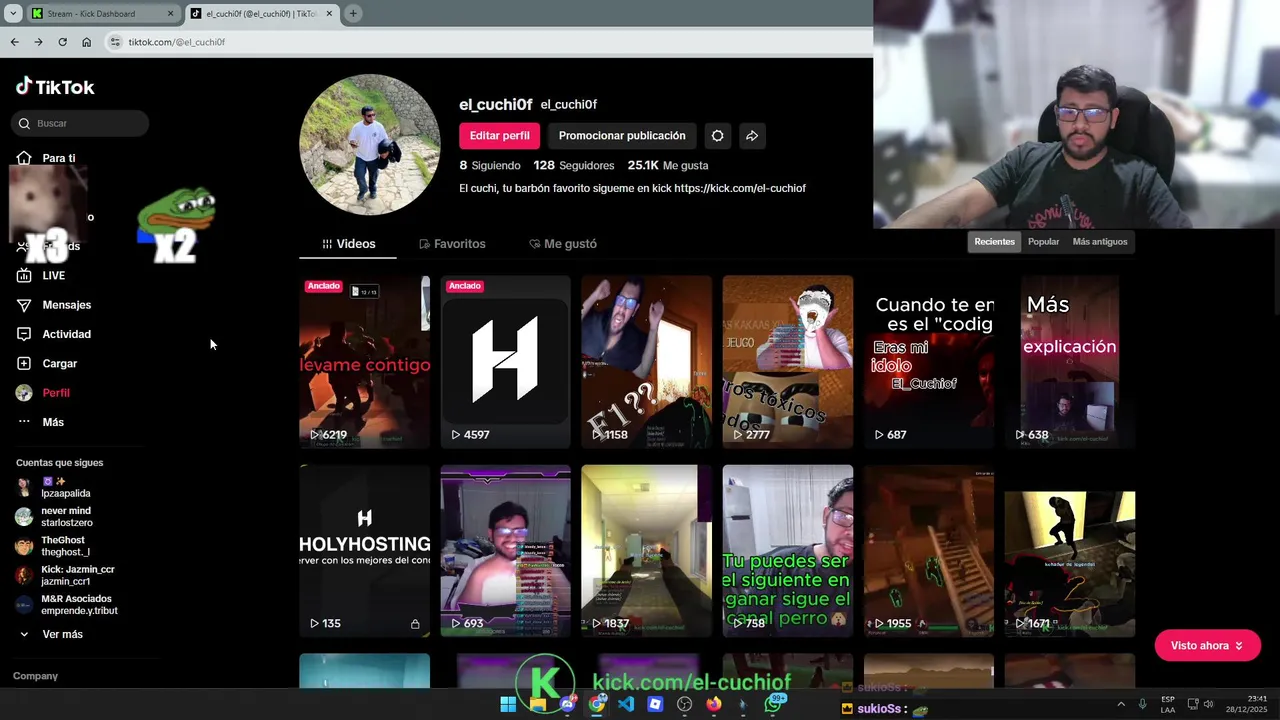The width and height of the screenshot is (1280, 720).
Task: Show hidden system tray icons chevron
Action: point(1120,704)
